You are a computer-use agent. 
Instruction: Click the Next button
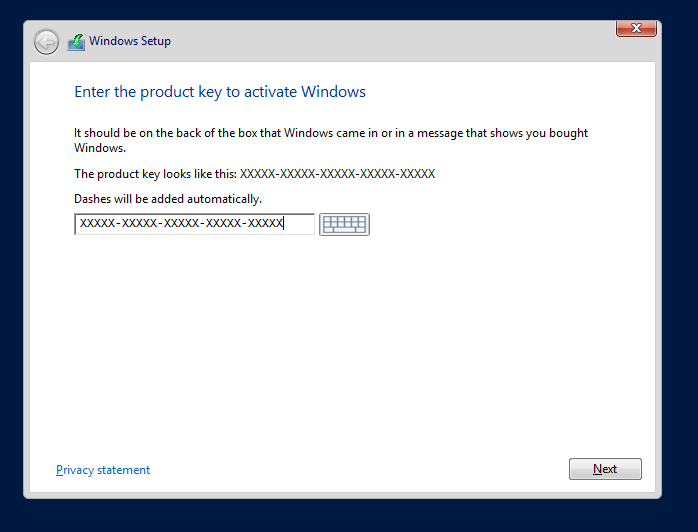coord(605,469)
